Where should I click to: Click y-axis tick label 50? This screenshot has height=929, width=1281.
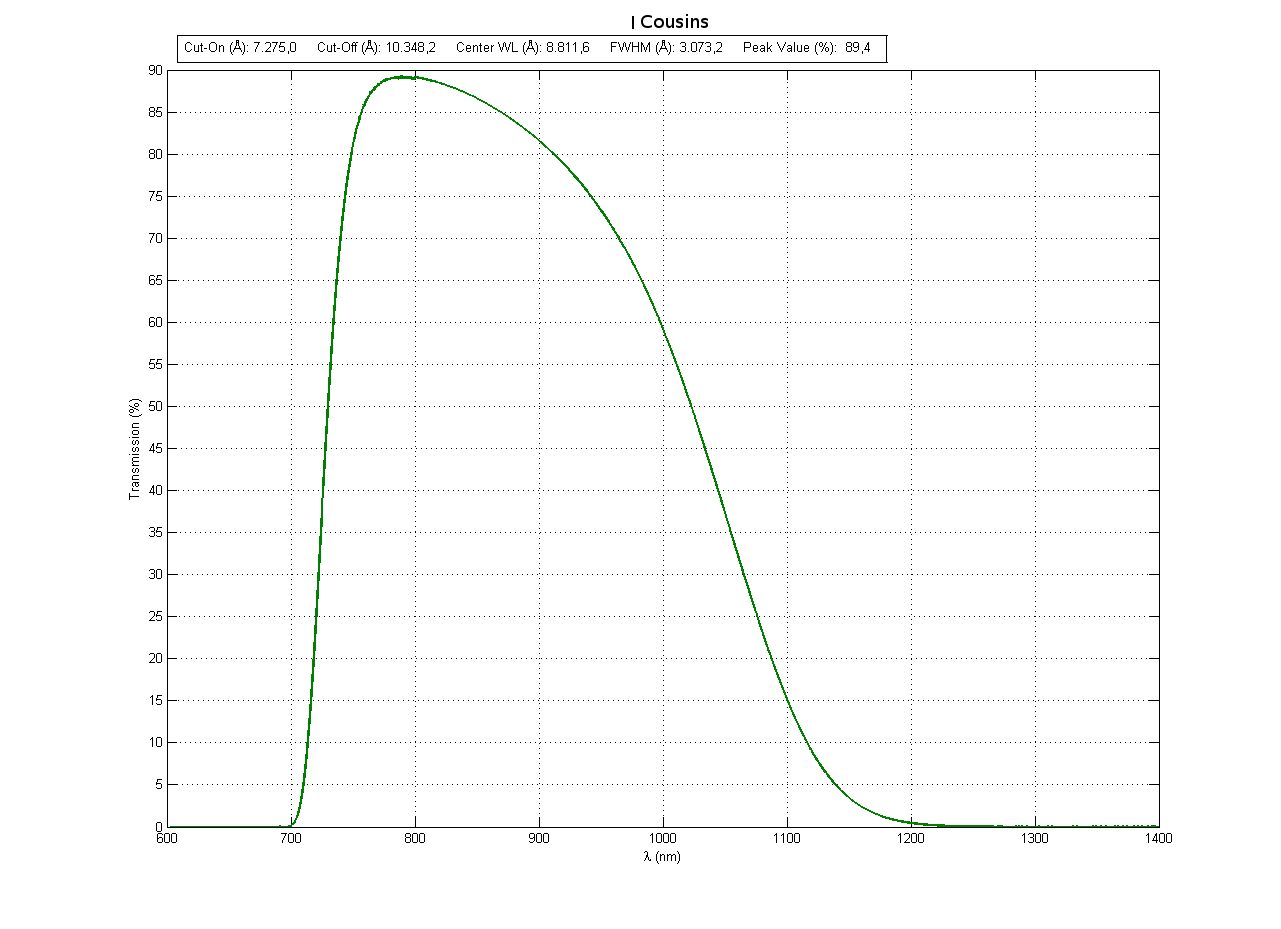155,406
